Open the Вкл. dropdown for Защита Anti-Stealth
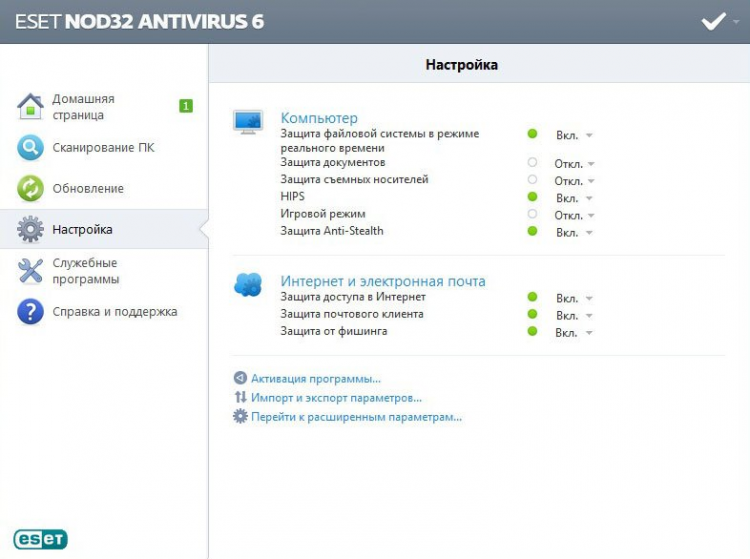Screen dimensions: 750x559 click(x=574, y=233)
